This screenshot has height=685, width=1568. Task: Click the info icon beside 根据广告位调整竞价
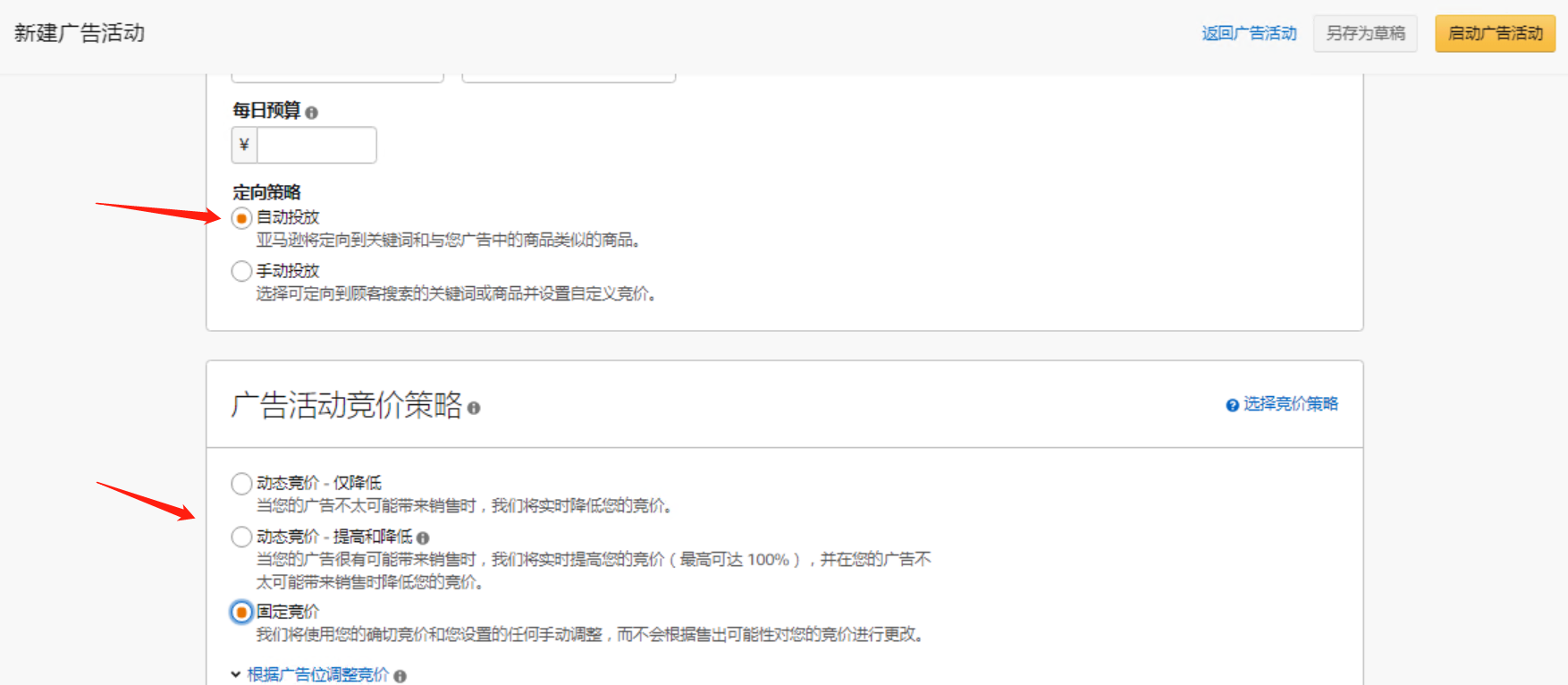(x=400, y=676)
